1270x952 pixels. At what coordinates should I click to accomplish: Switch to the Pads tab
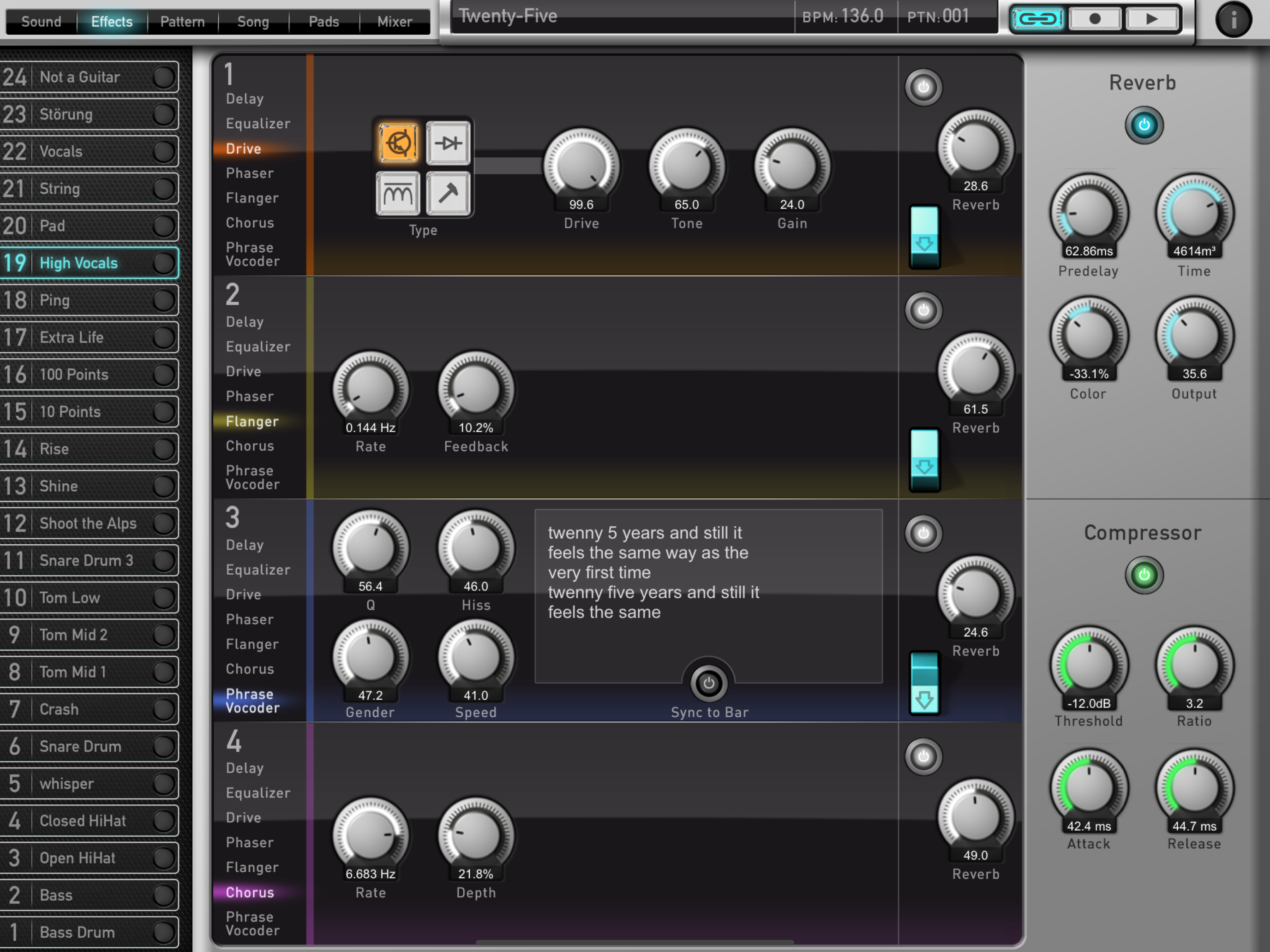tap(324, 22)
